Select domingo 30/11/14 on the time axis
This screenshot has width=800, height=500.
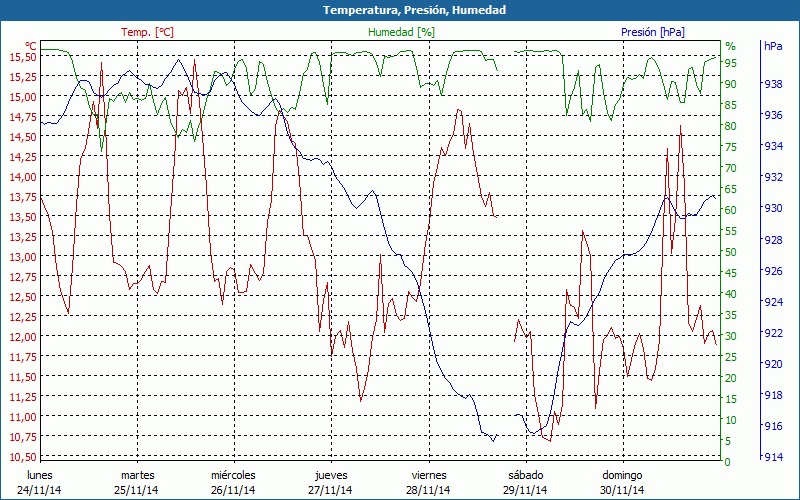tap(622, 482)
